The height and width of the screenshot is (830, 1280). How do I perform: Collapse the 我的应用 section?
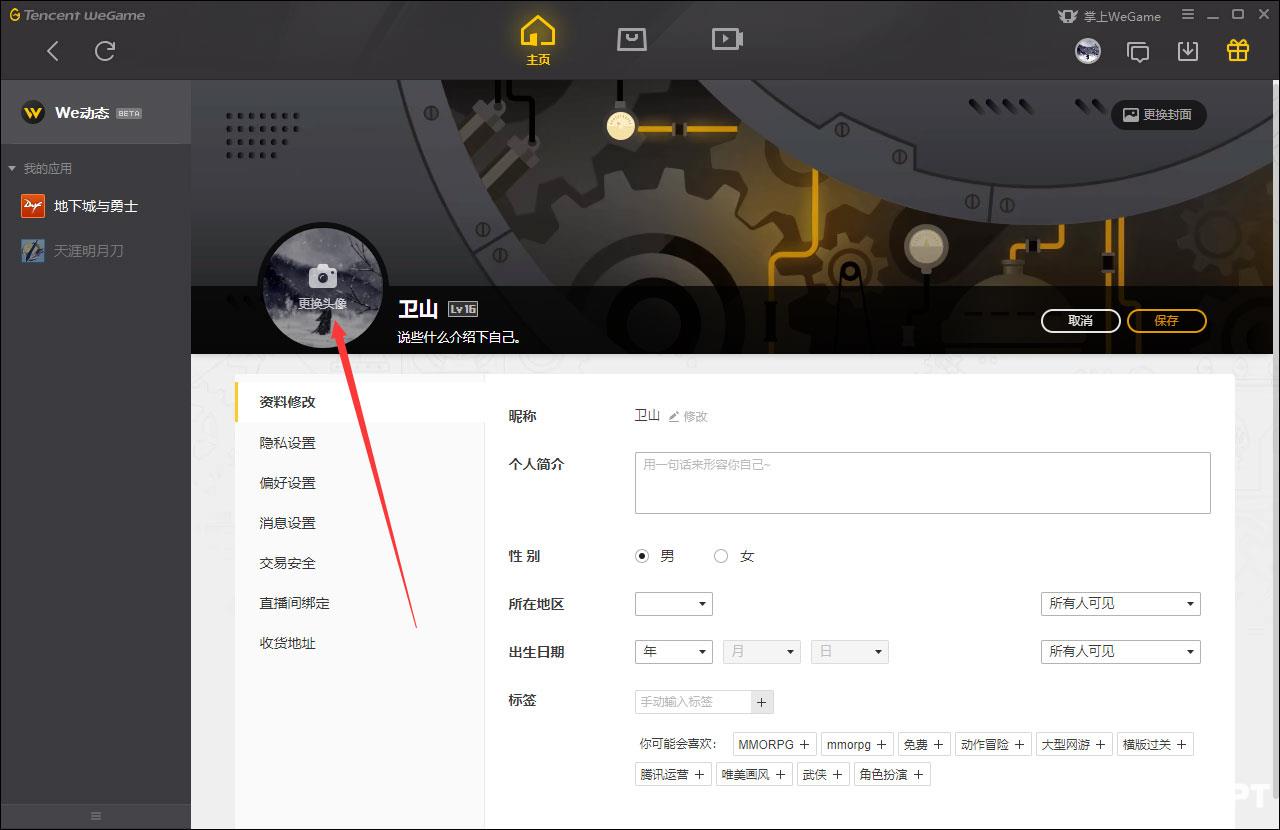click(x=12, y=168)
